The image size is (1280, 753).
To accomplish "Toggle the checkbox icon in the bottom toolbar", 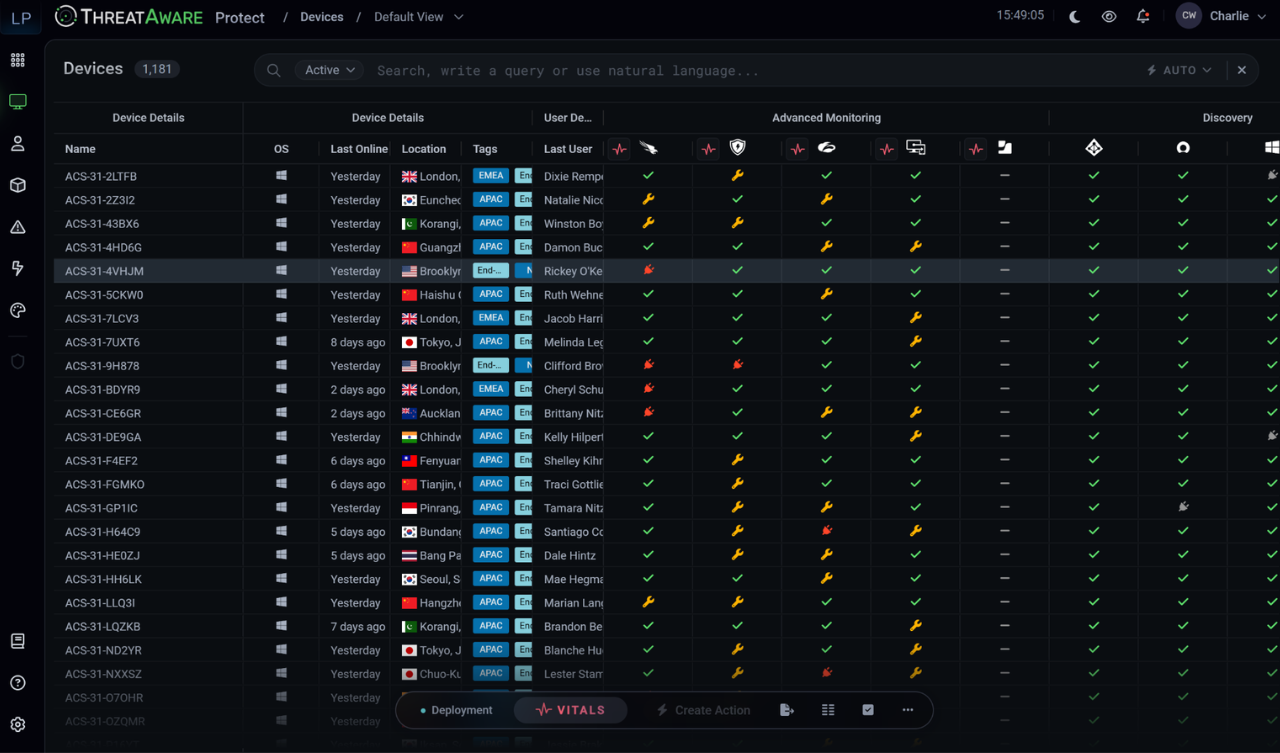I will [868, 710].
